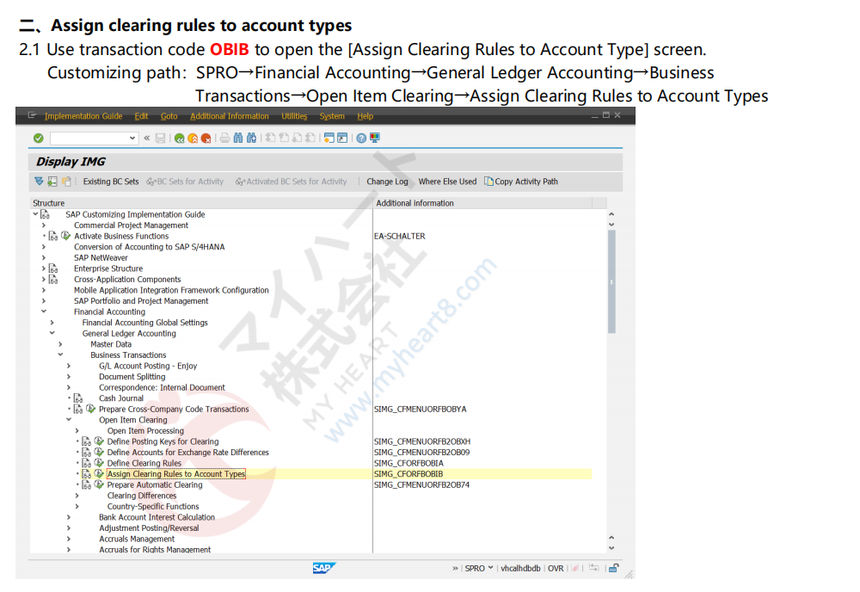
Task: Select the Bank Account Interest Calculation row
Action: (x=157, y=517)
